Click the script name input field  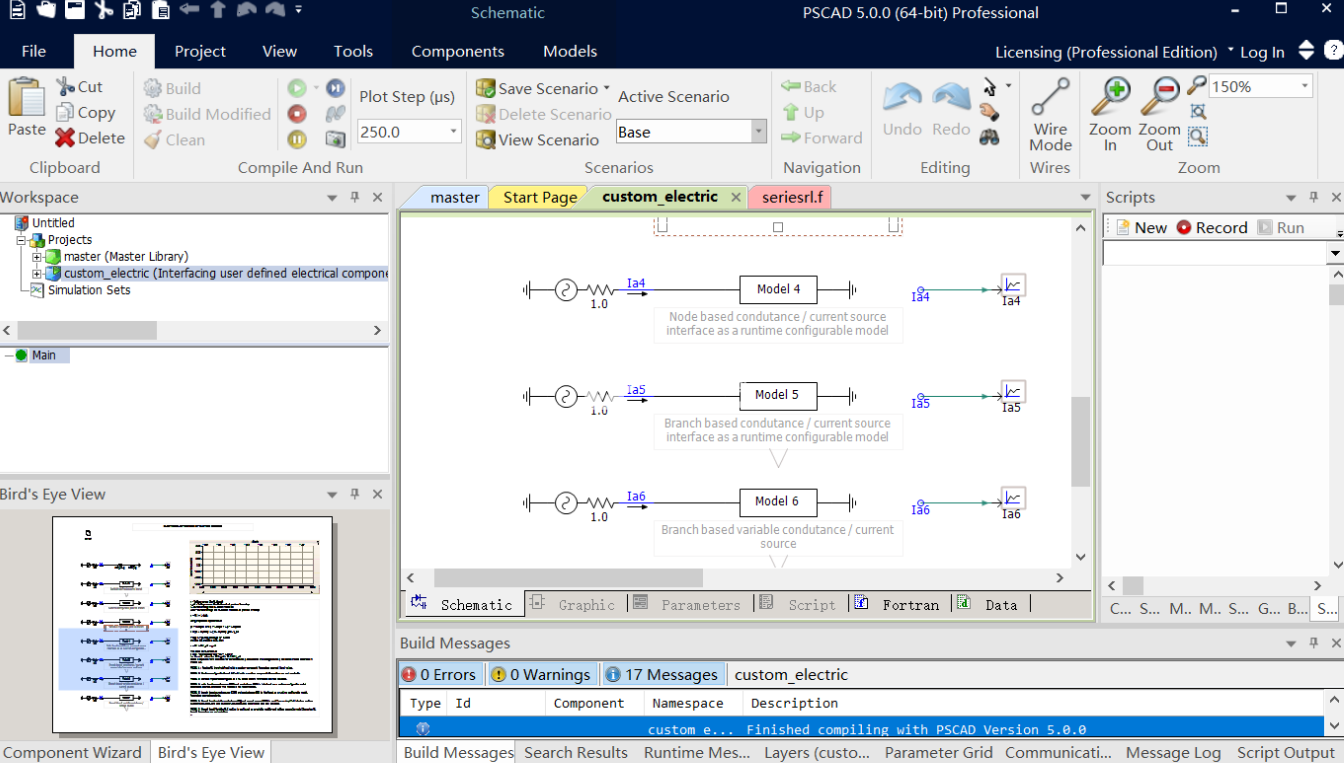pos(1215,255)
